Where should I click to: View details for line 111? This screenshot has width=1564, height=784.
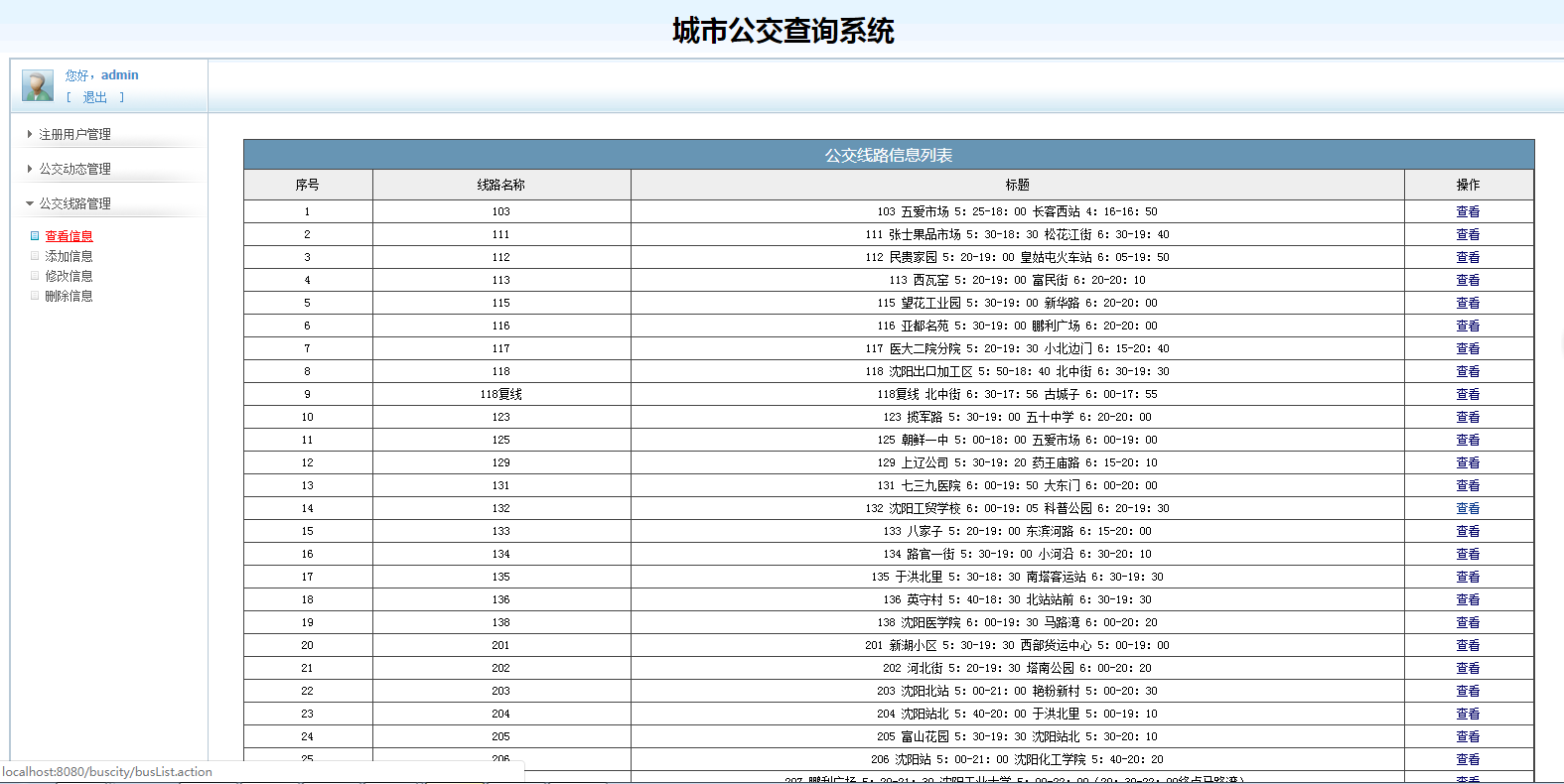pos(1468,234)
